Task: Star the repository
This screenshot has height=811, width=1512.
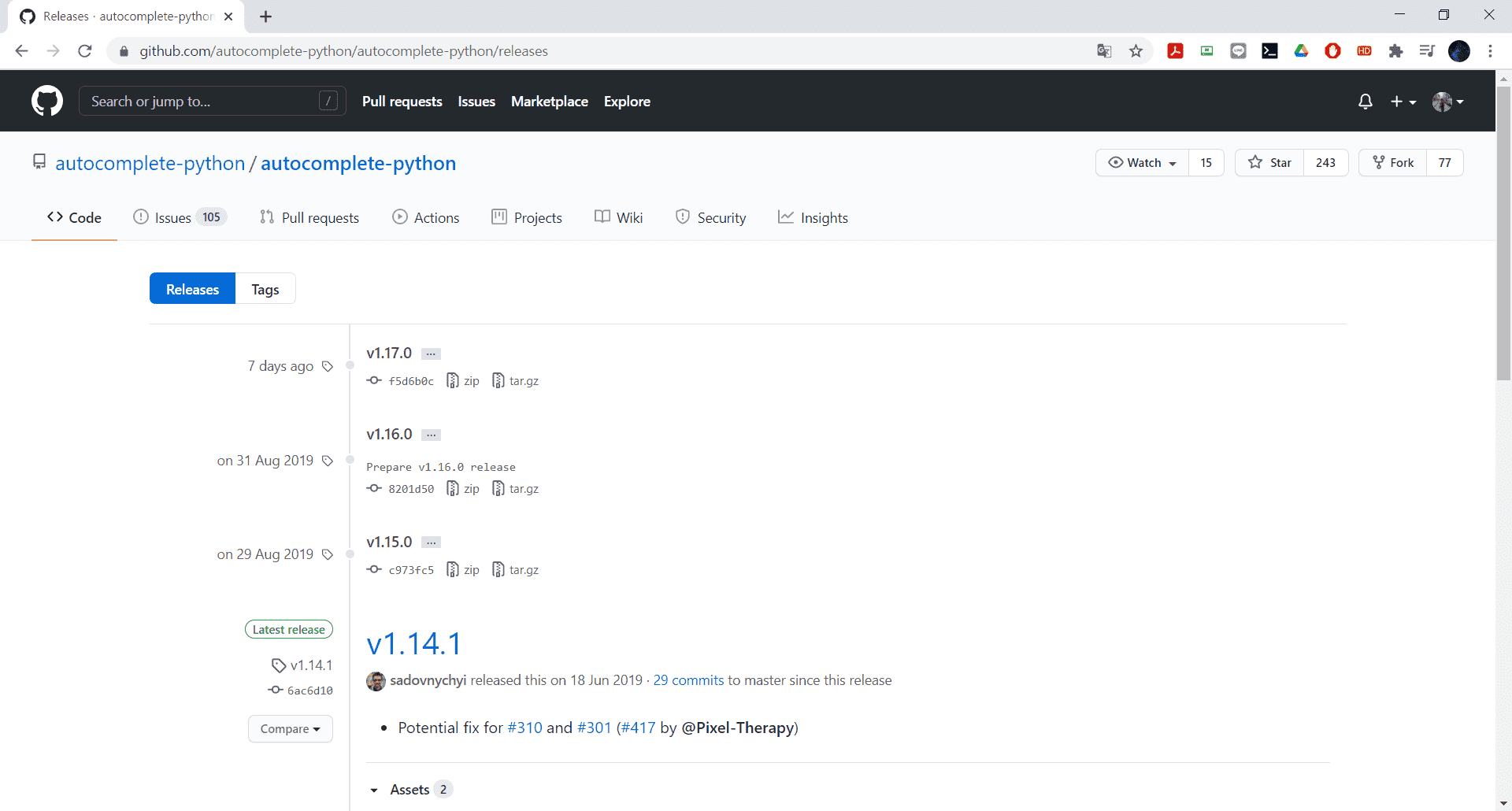Action: point(1269,162)
